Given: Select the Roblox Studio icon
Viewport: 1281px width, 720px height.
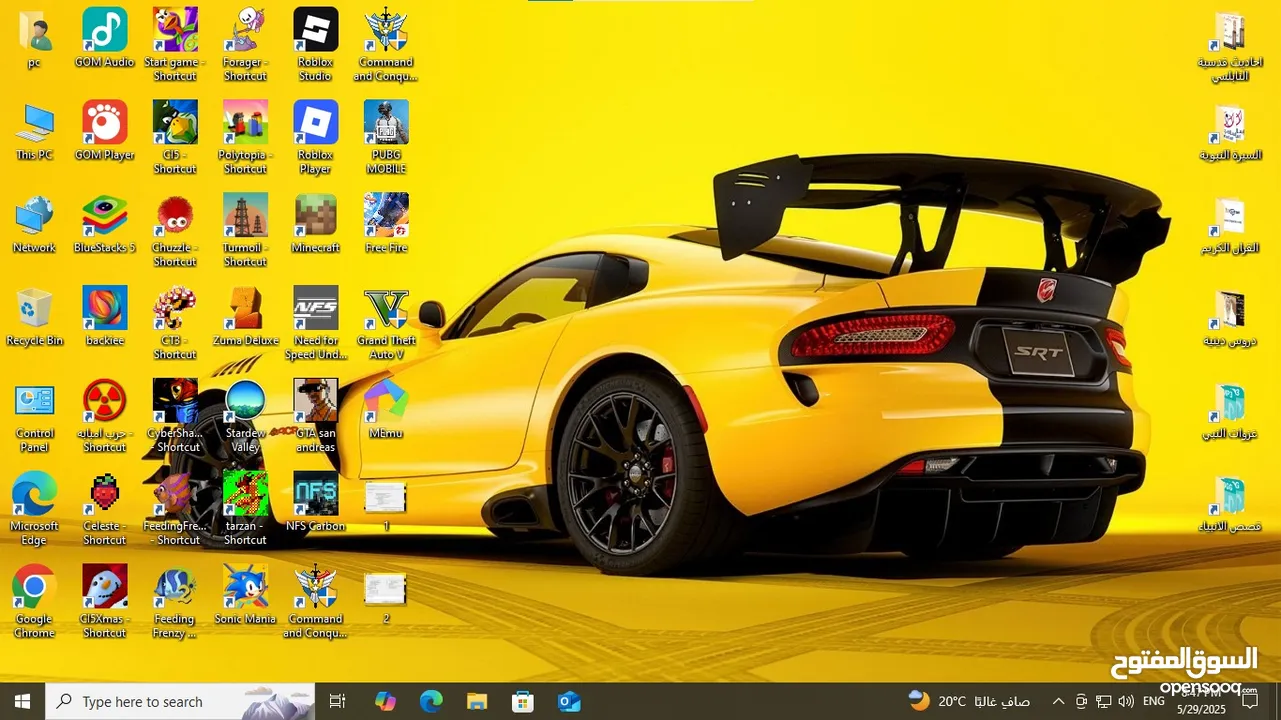Looking at the screenshot, I should (x=315, y=32).
